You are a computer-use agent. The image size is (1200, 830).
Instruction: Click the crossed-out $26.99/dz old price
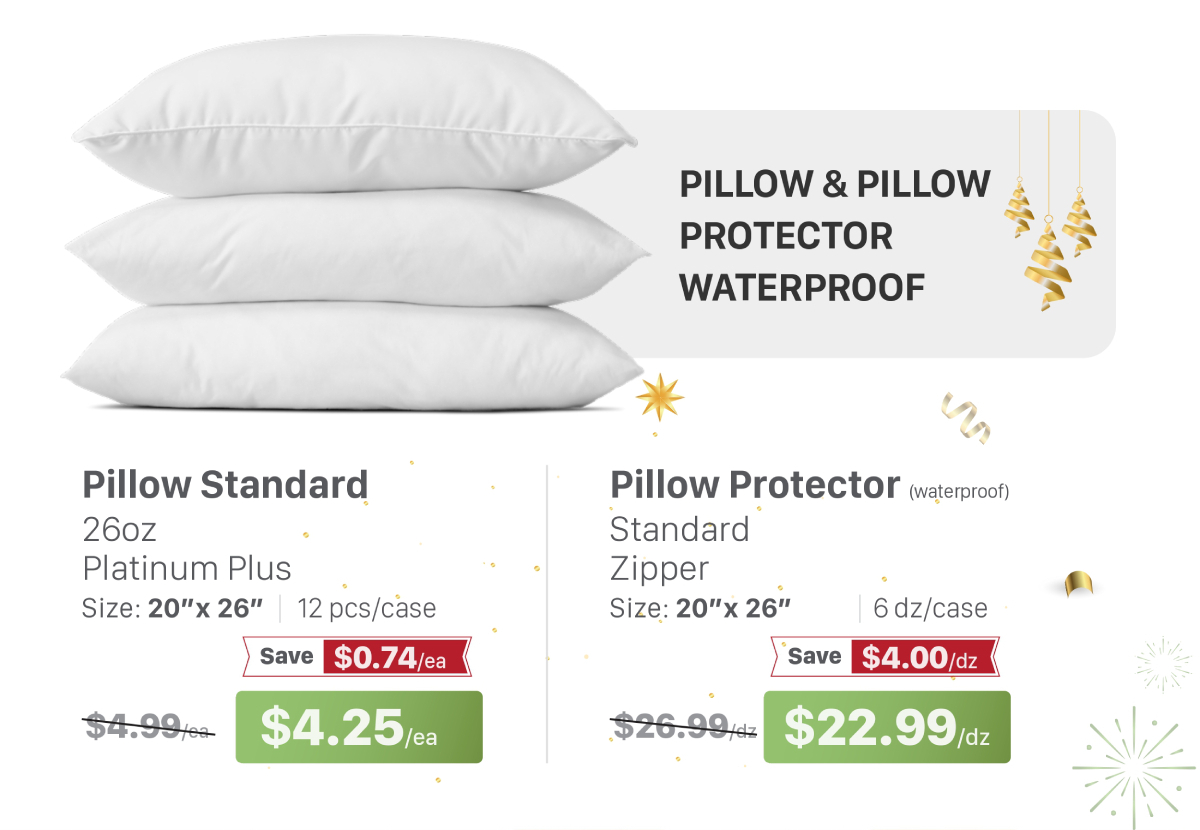(684, 727)
